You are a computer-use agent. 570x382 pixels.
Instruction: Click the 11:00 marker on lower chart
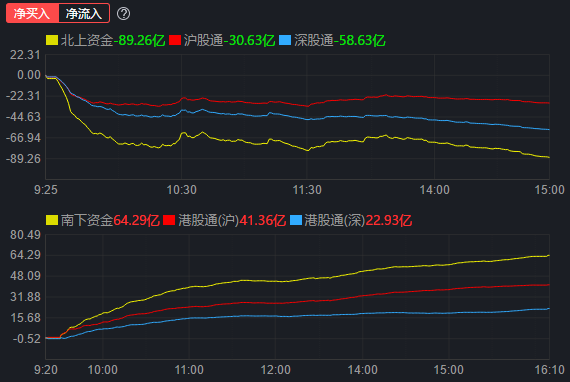click(x=189, y=370)
